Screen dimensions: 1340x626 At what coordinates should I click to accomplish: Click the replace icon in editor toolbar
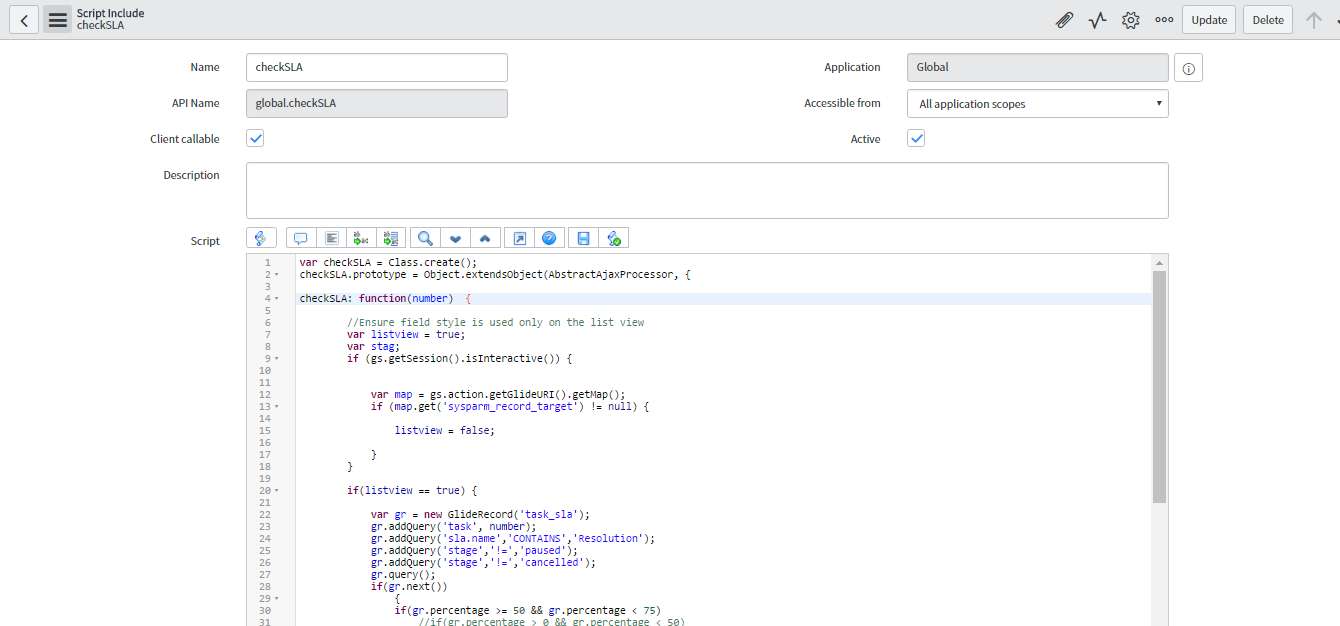point(361,238)
